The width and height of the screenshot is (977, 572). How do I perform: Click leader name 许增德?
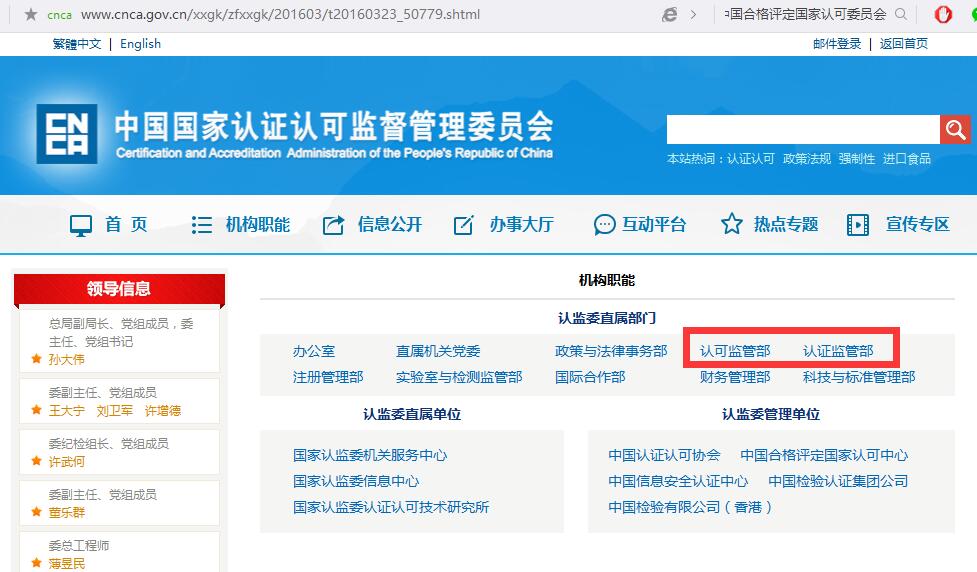[163, 411]
